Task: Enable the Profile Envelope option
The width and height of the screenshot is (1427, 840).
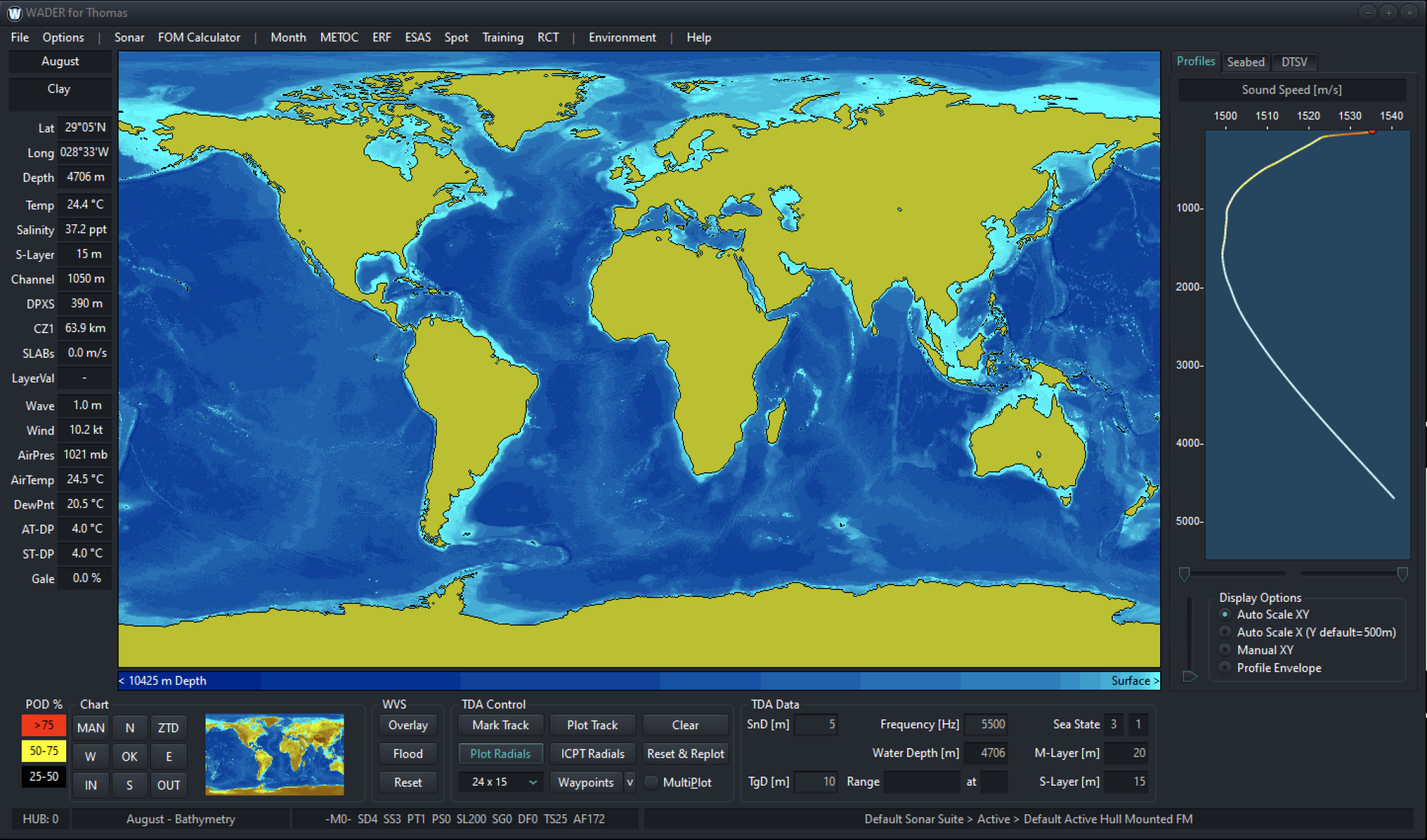Action: (x=1225, y=667)
